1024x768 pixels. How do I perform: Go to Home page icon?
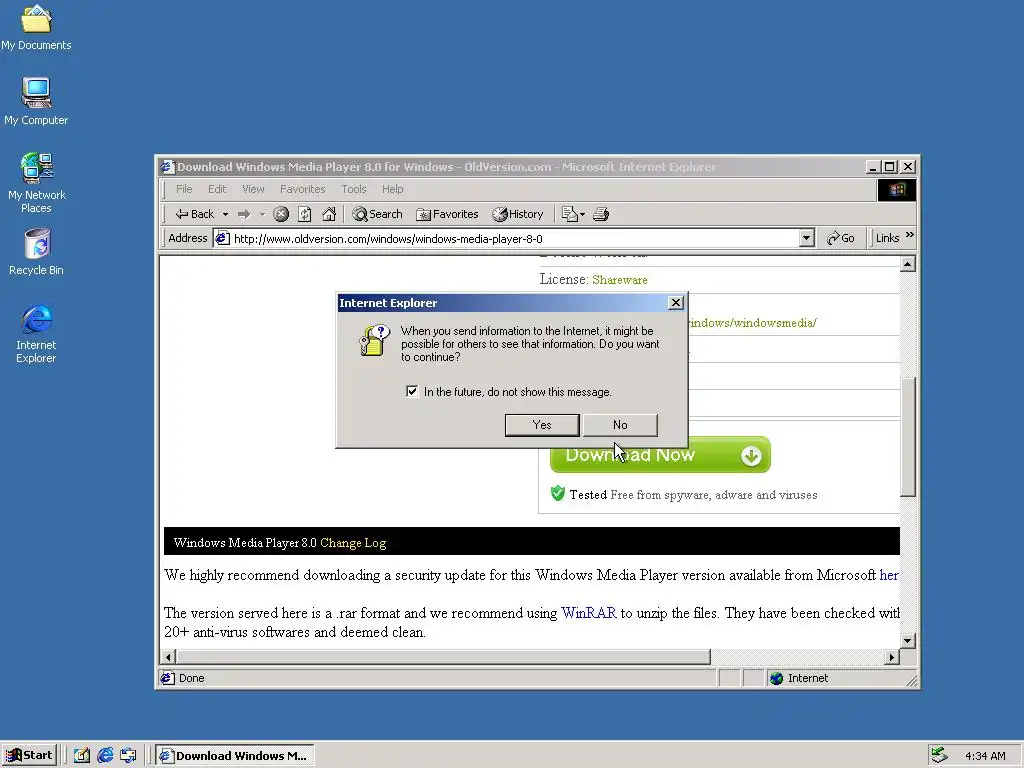point(329,214)
